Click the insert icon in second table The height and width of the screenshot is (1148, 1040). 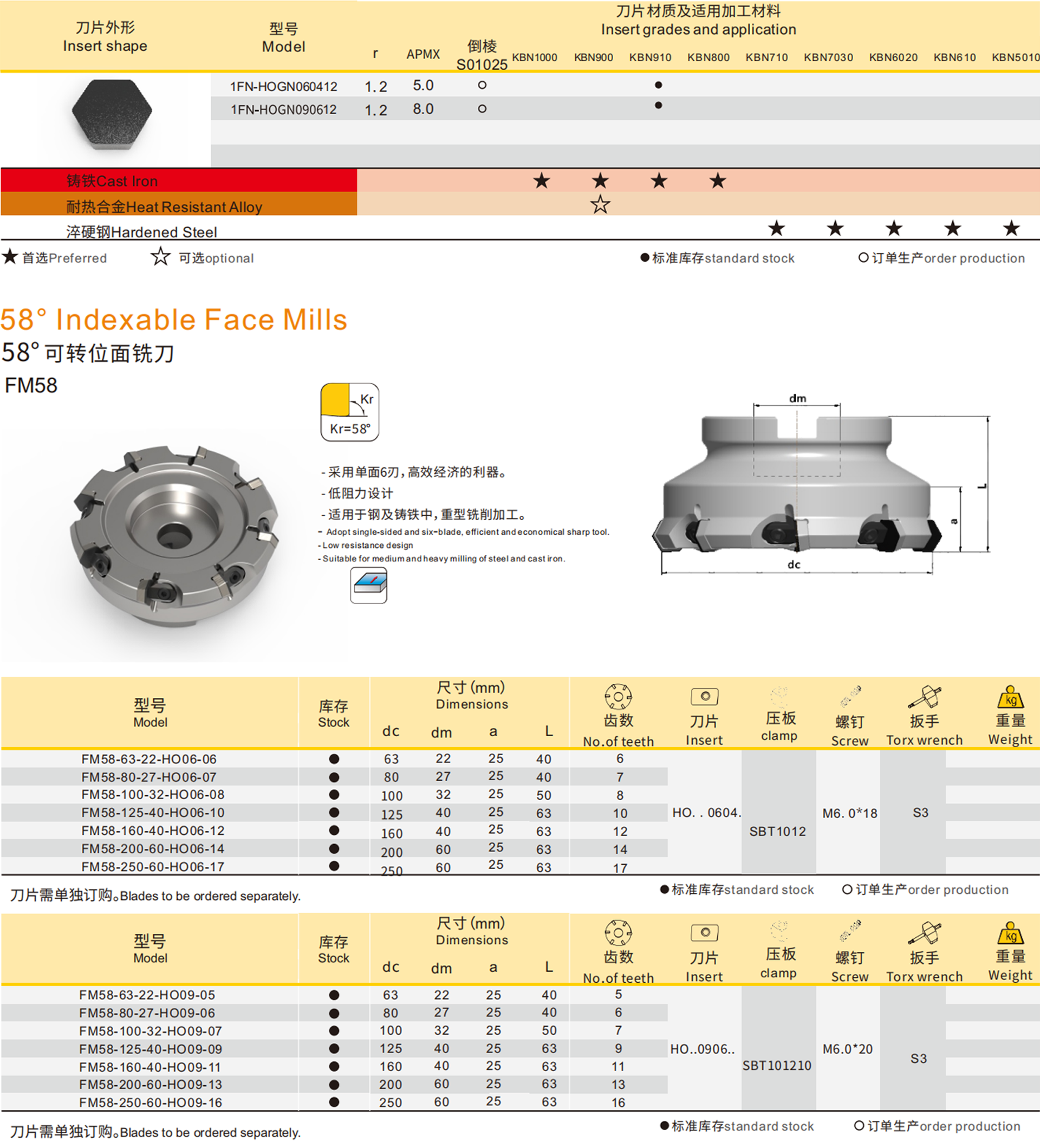click(x=704, y=932)
